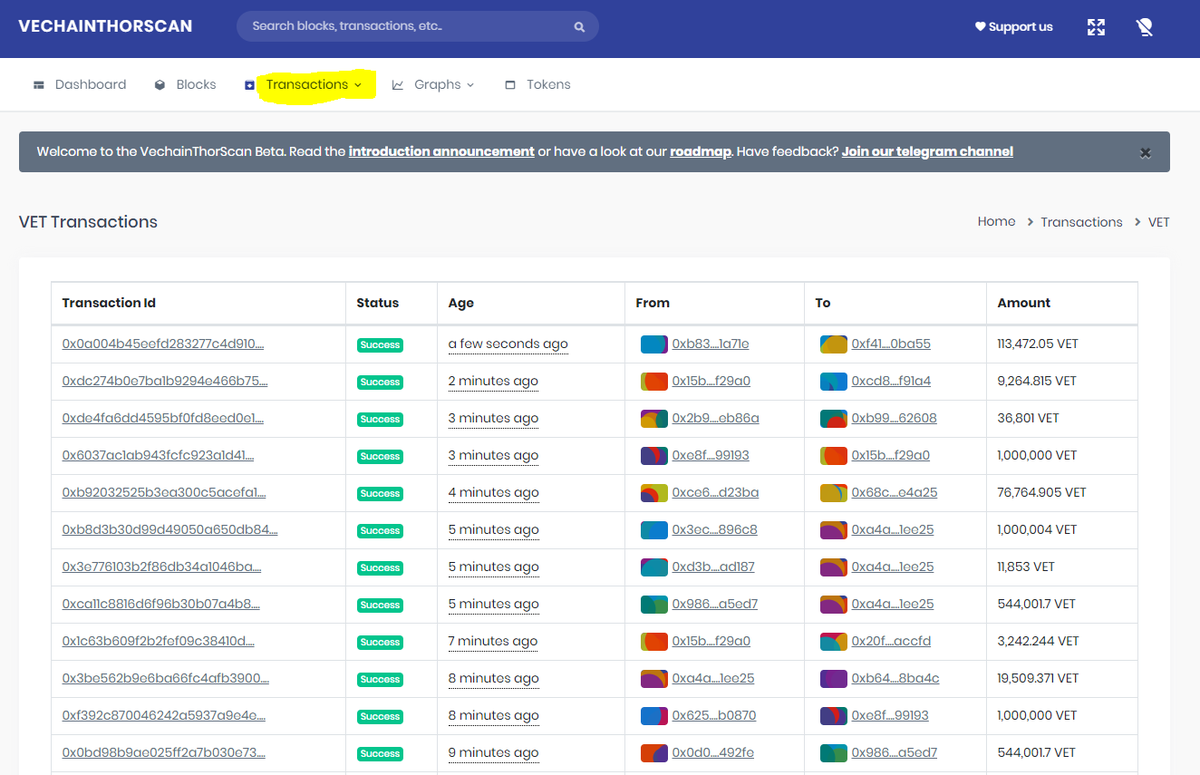The height and width of the screenshot is (775, 1200).
Task: Open transaction 0xdc274b0e7ba1b9294e466b75
Action: (165, 381)
